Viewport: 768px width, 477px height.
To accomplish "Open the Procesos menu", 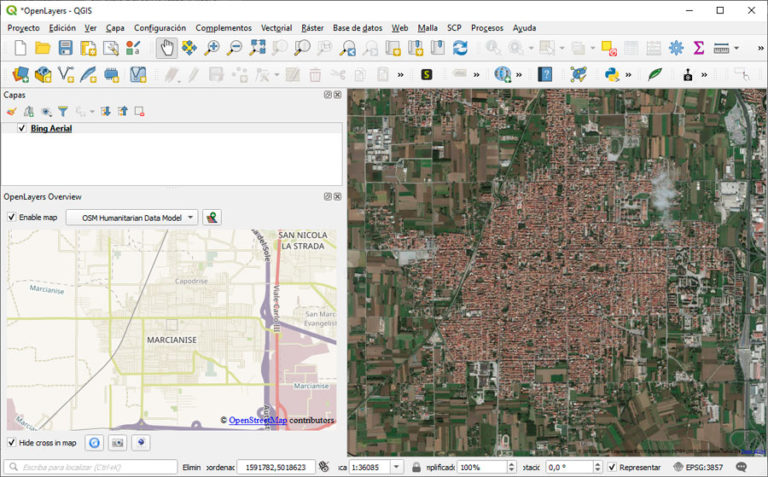I will click(x=487, y=28).
